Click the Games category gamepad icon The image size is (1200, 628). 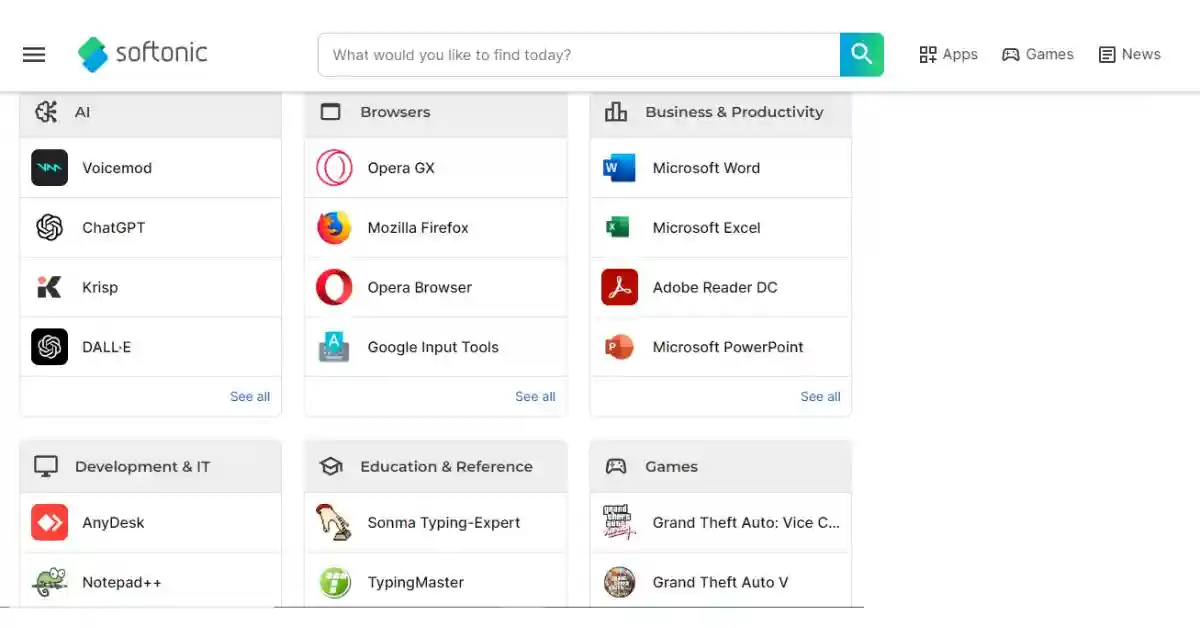(x=616, y=467)
